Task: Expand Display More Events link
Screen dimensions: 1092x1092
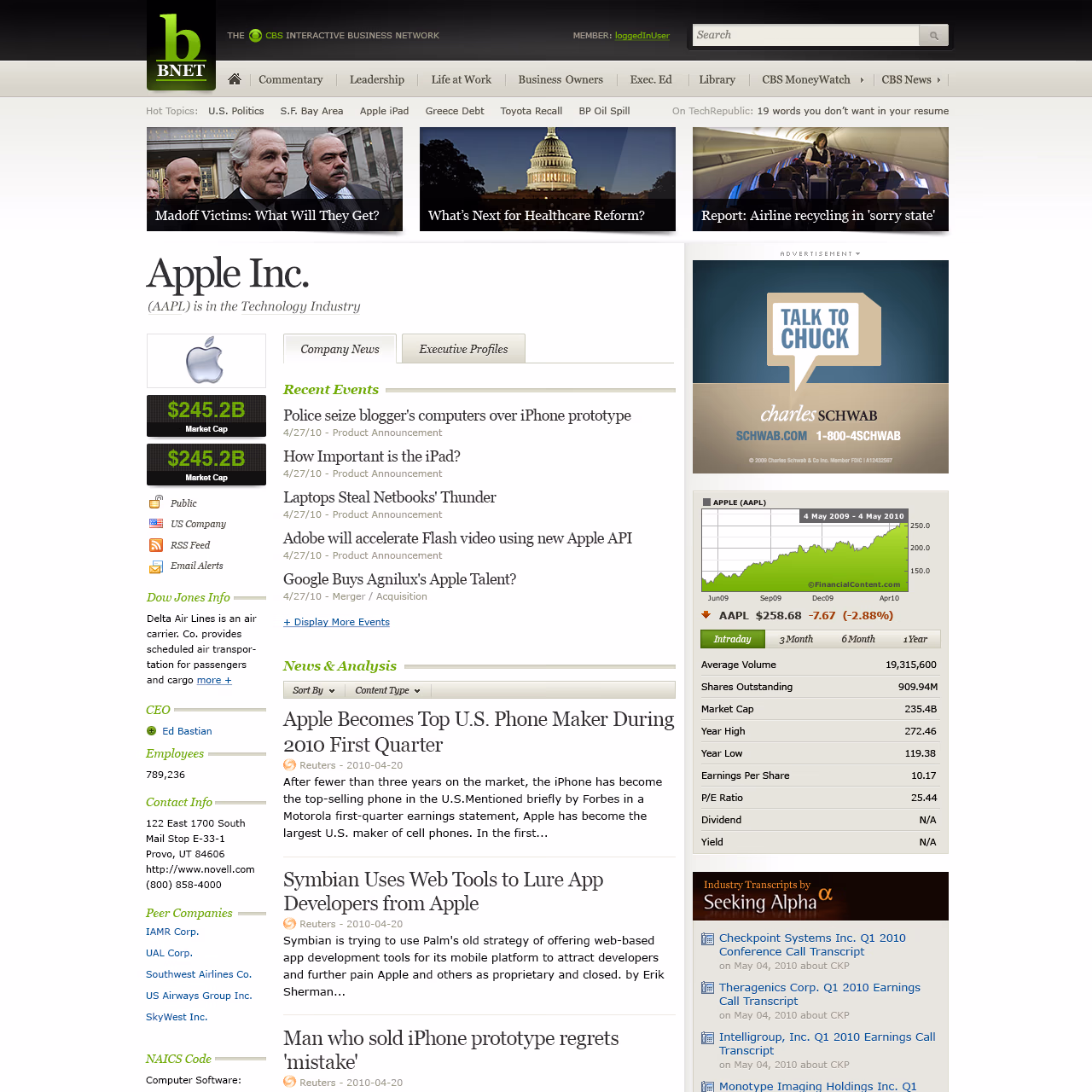Action: pyautogui.click(x=336, y=622)
